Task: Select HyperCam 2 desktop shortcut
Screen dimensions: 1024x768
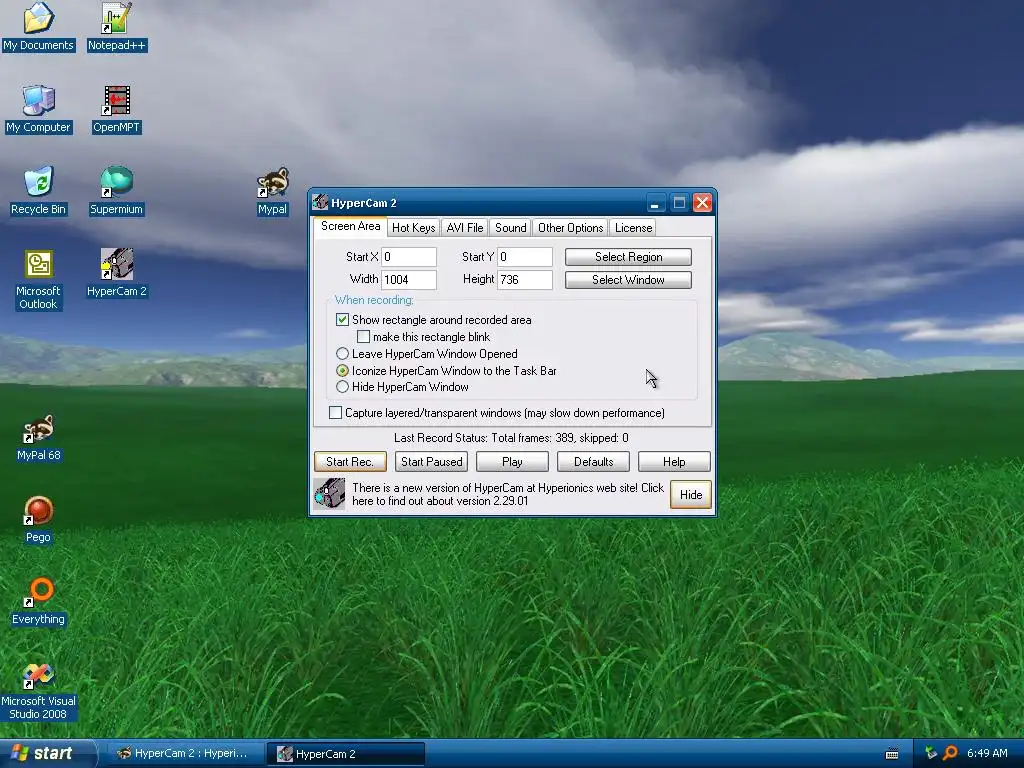Action: coord(117,273)
